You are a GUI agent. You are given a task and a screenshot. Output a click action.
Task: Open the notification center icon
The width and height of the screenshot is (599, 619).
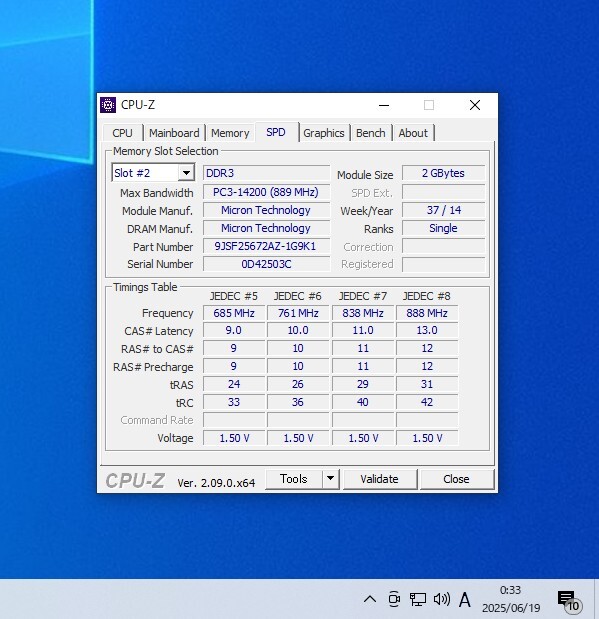click(x=569, y=601)
